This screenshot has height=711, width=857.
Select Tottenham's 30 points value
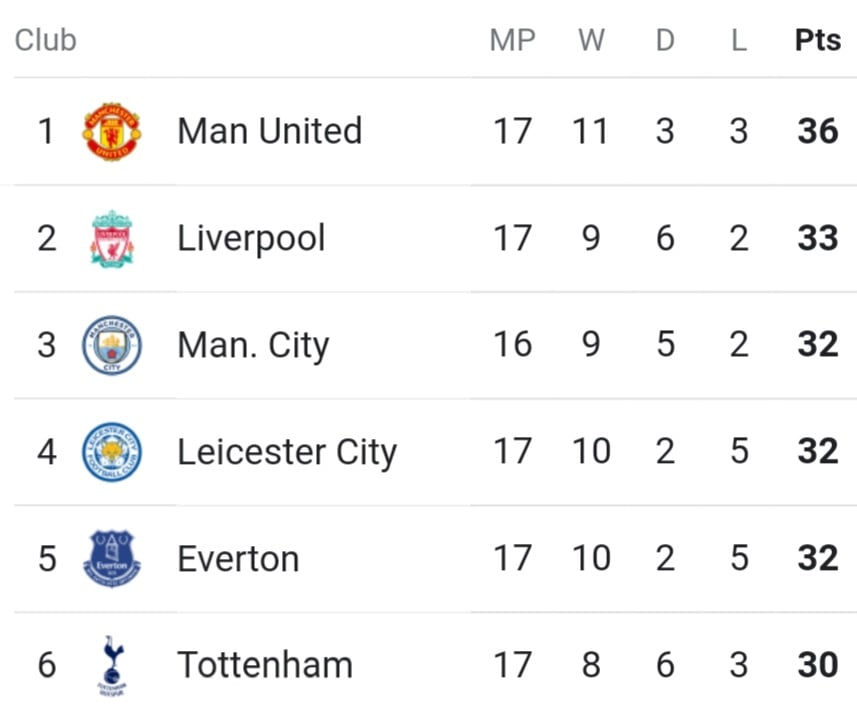(x=818, y=665)
